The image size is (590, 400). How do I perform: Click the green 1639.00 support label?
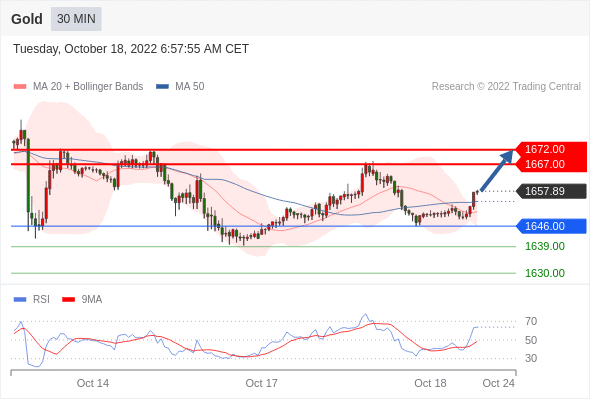coord(545,246)
